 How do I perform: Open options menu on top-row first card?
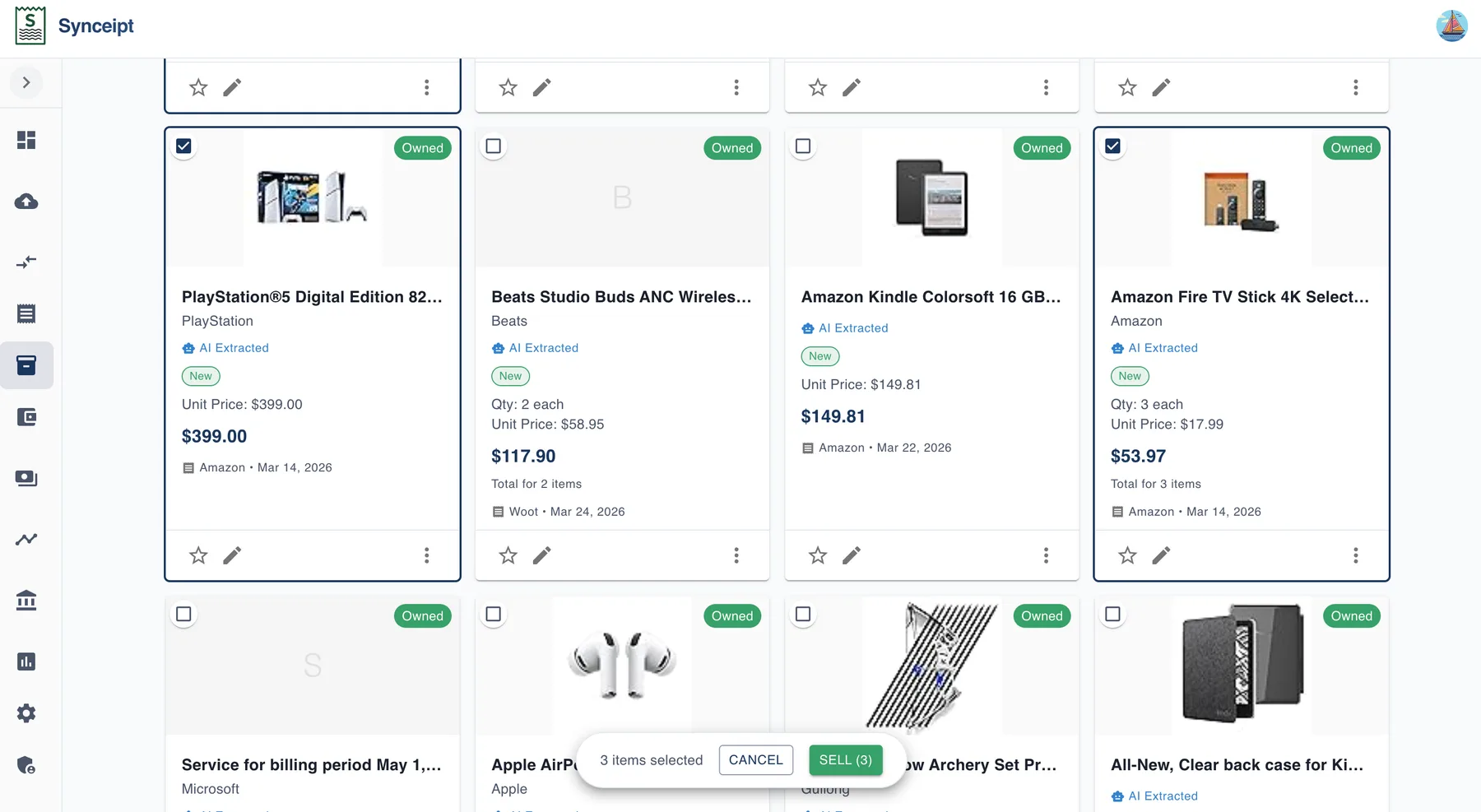(x=426, y=87)
